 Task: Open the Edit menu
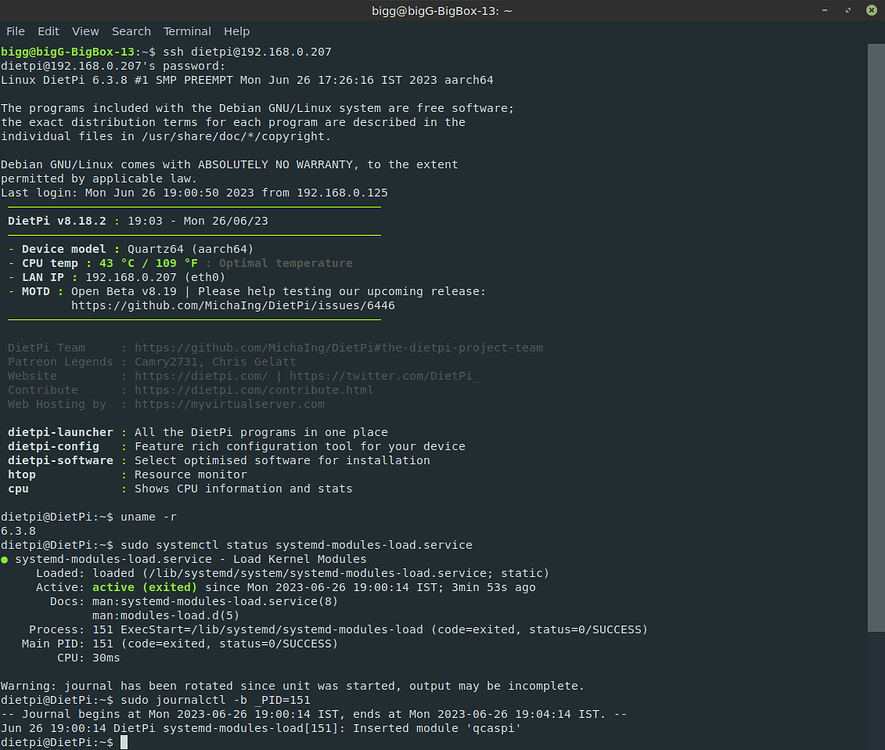[48, 31]
